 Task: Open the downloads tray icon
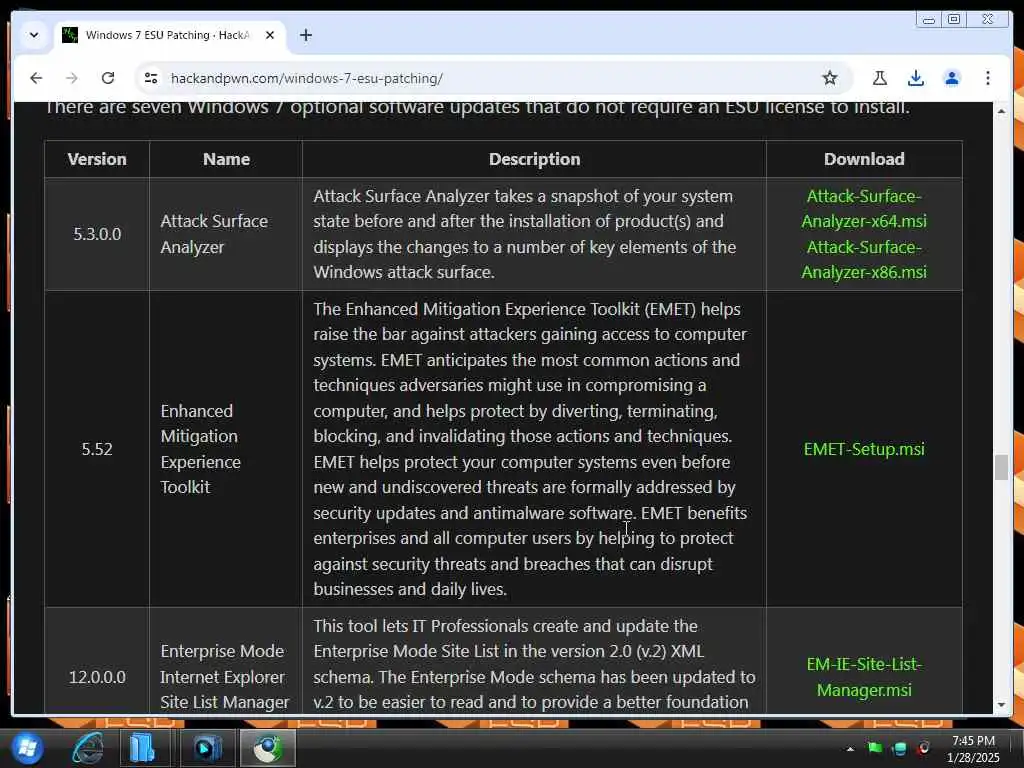coord(916,78)
